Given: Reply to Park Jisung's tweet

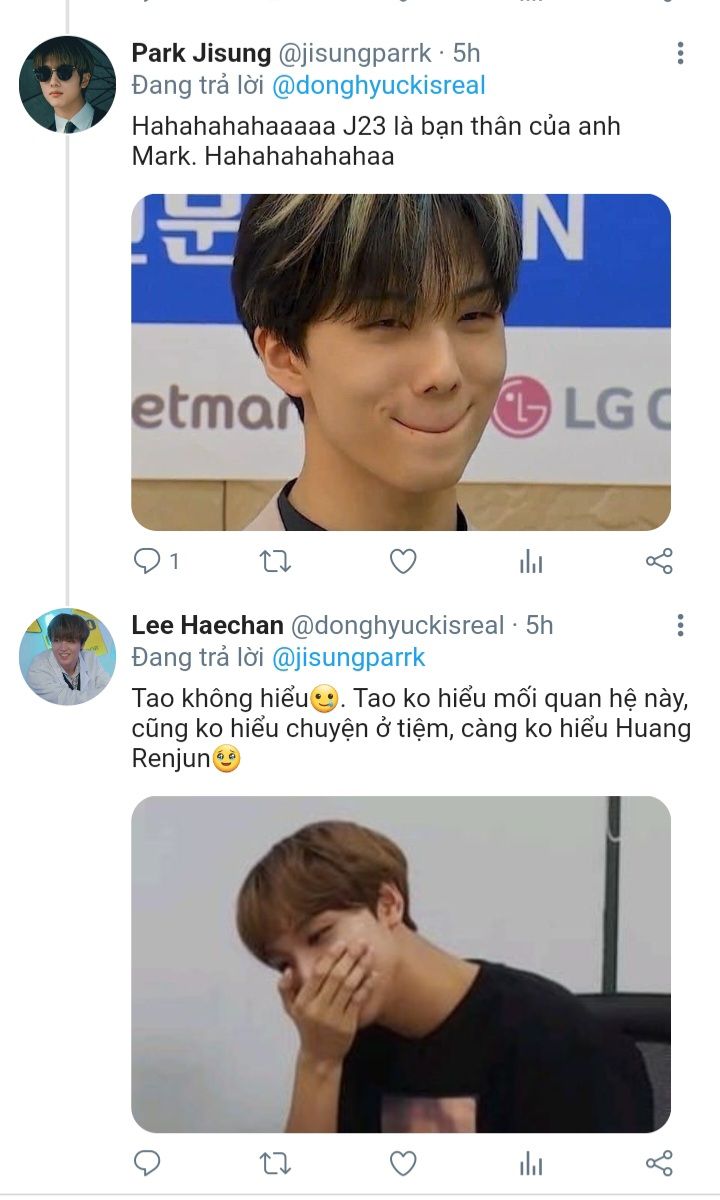Looking at the screenshot, I should pyautogui.click(x=148, y=562).
